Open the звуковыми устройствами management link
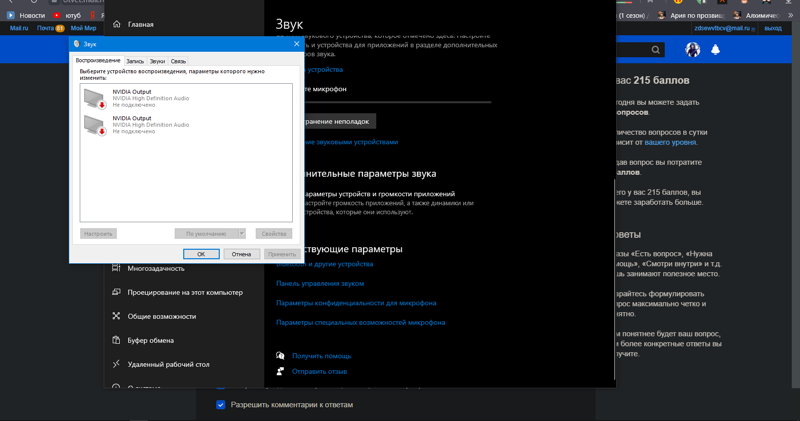This screenshot has height=421, width=800. pyautogui.click(x=352, y=142)
